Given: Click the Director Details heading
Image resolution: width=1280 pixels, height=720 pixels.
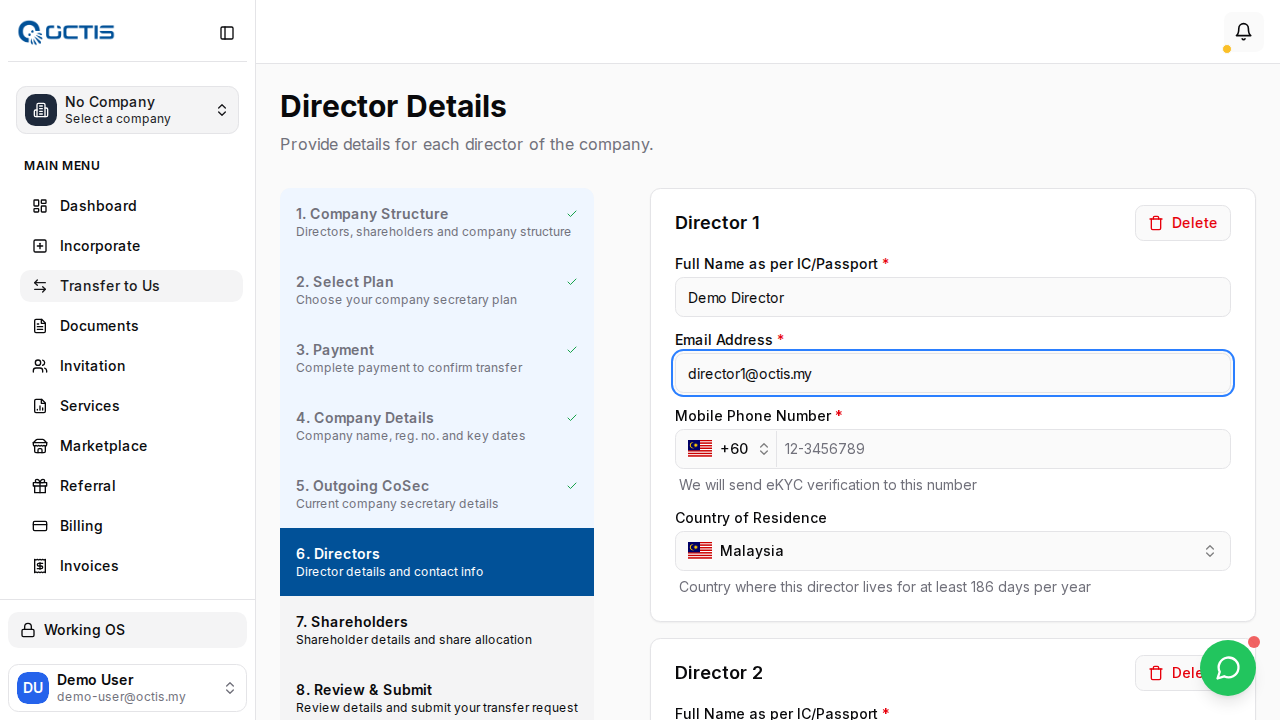Looking at the screenshot, I should [393, 106].
